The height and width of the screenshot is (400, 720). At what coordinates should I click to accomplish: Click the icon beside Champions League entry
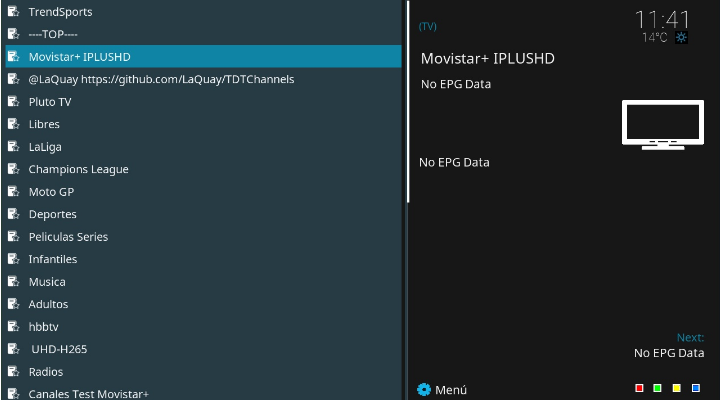[x=13, y=169]
